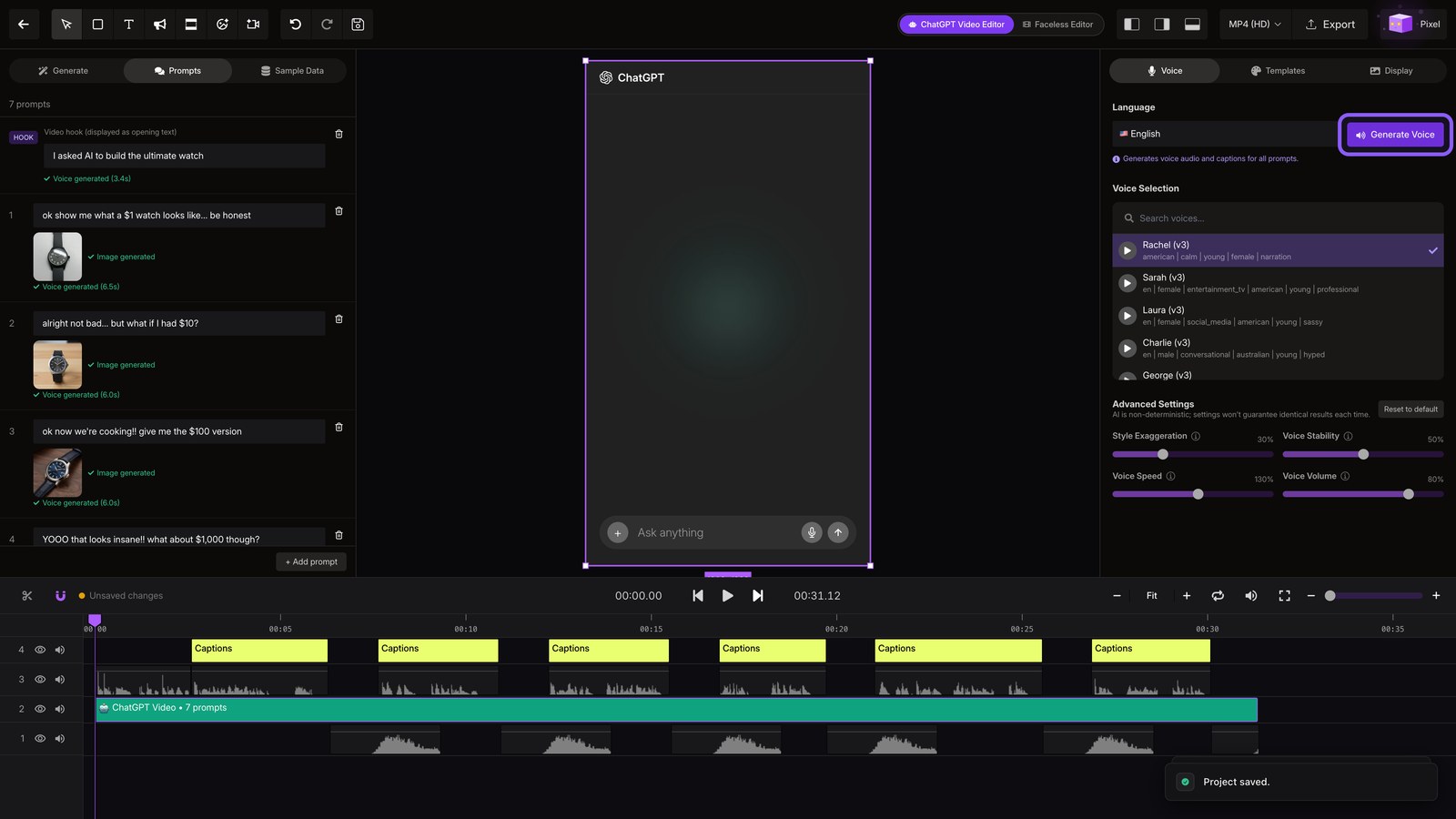The height and width of the screenshot is (819, 1456).
Task: Click the AI video camera icon
Action: point(253,25)
